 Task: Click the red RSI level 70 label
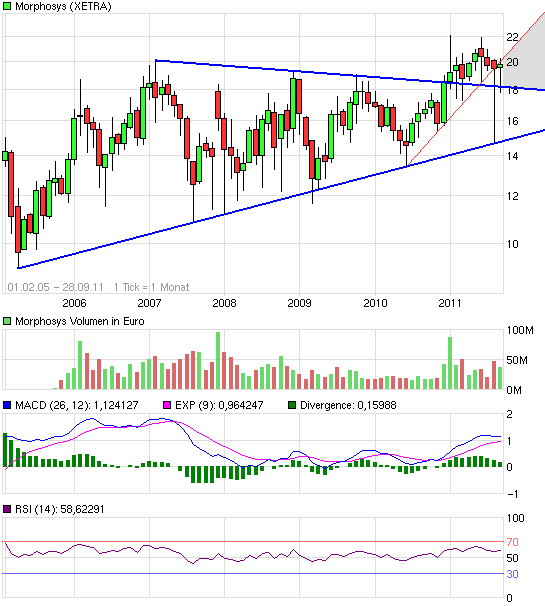click(x=513, y=542)
